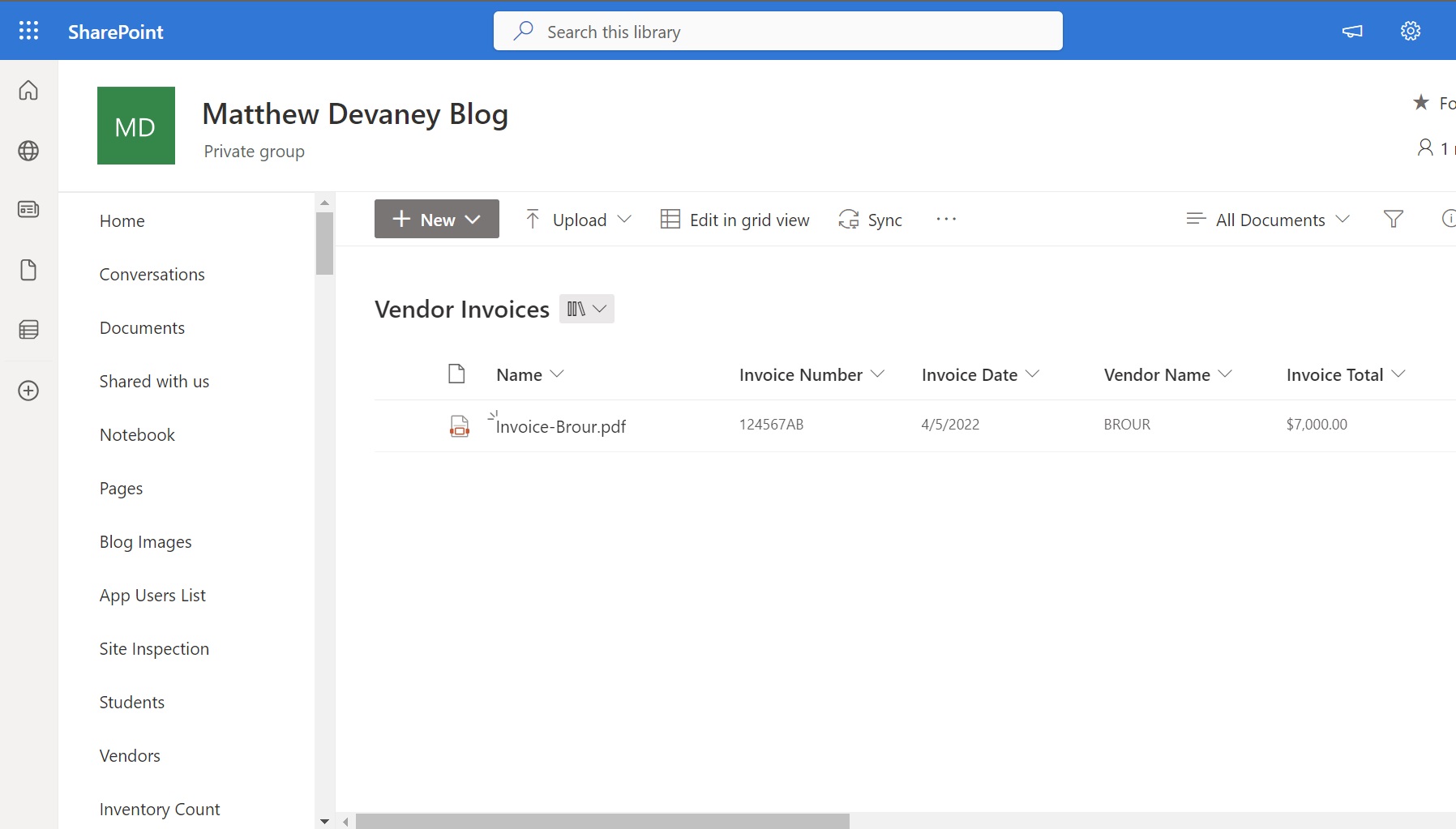Open the Microsoft 365 app launcher
Viewport: 1456px width, 829px height.
(28, 30)
